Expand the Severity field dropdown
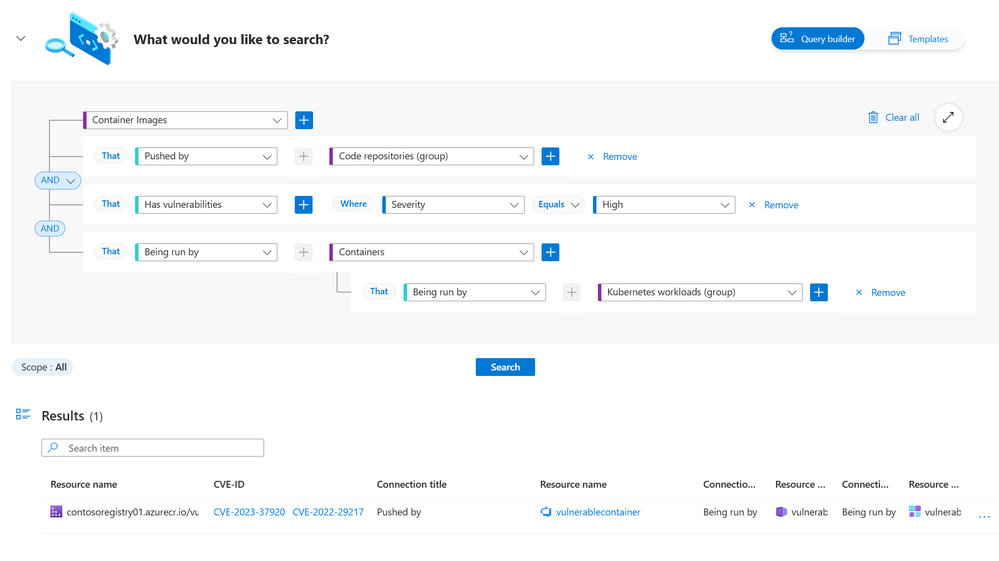999x561 pixels. tap(453, 204)
